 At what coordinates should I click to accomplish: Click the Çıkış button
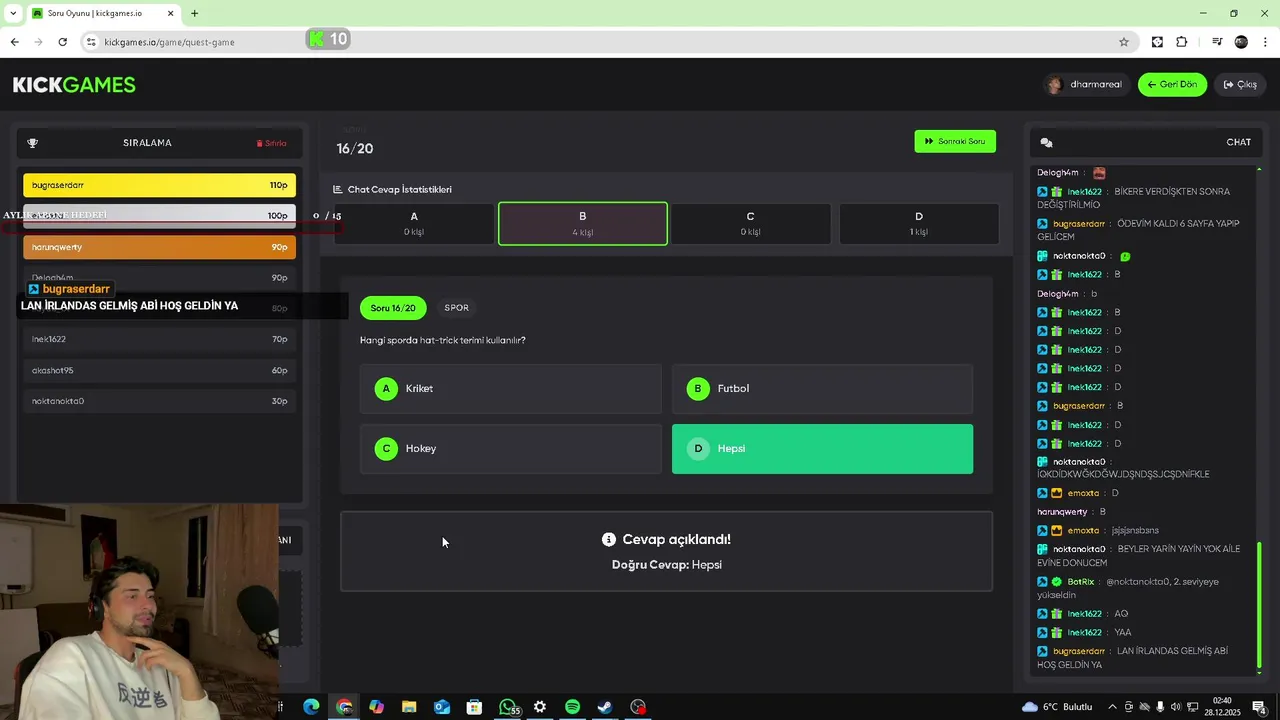pos(1240,85)
